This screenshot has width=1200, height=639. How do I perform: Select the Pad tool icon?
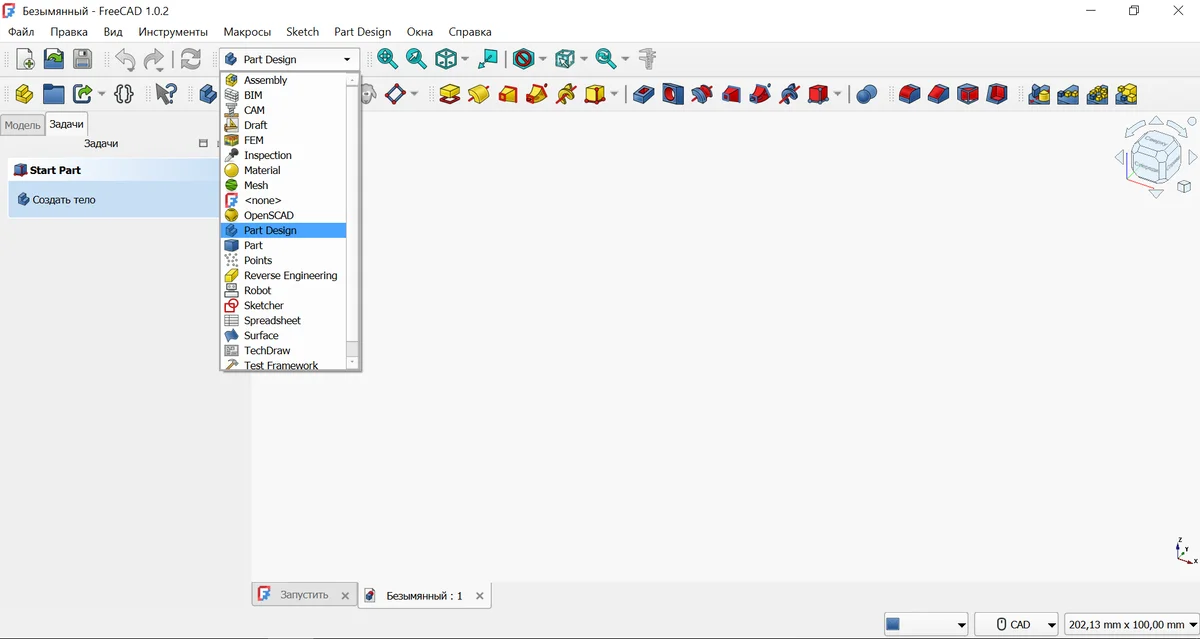pyautogui.click(x=450, y=94)
